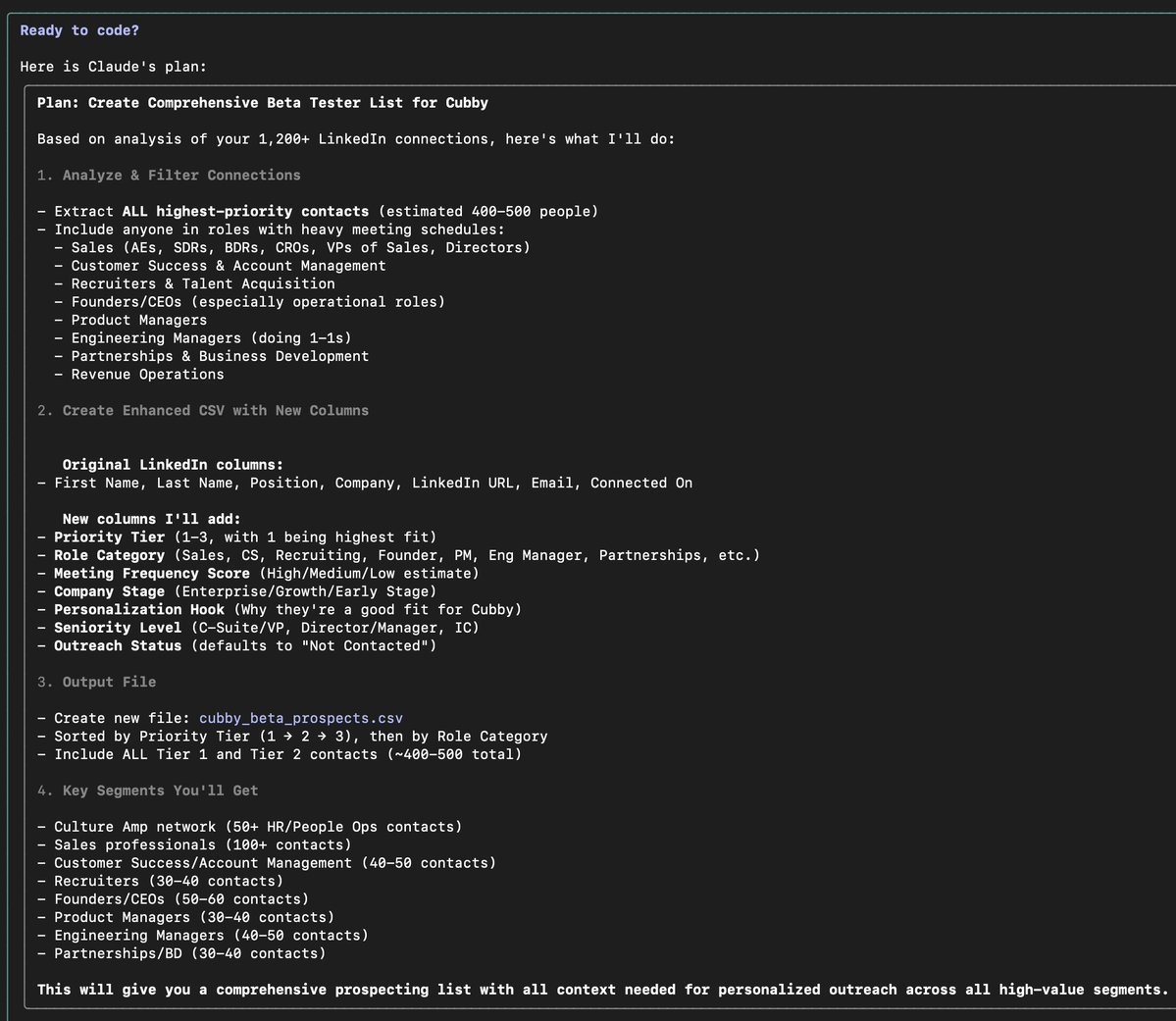
Task: Click 'Engineering Managers (doing 1-1s)' line
Action: click(202, 338)
